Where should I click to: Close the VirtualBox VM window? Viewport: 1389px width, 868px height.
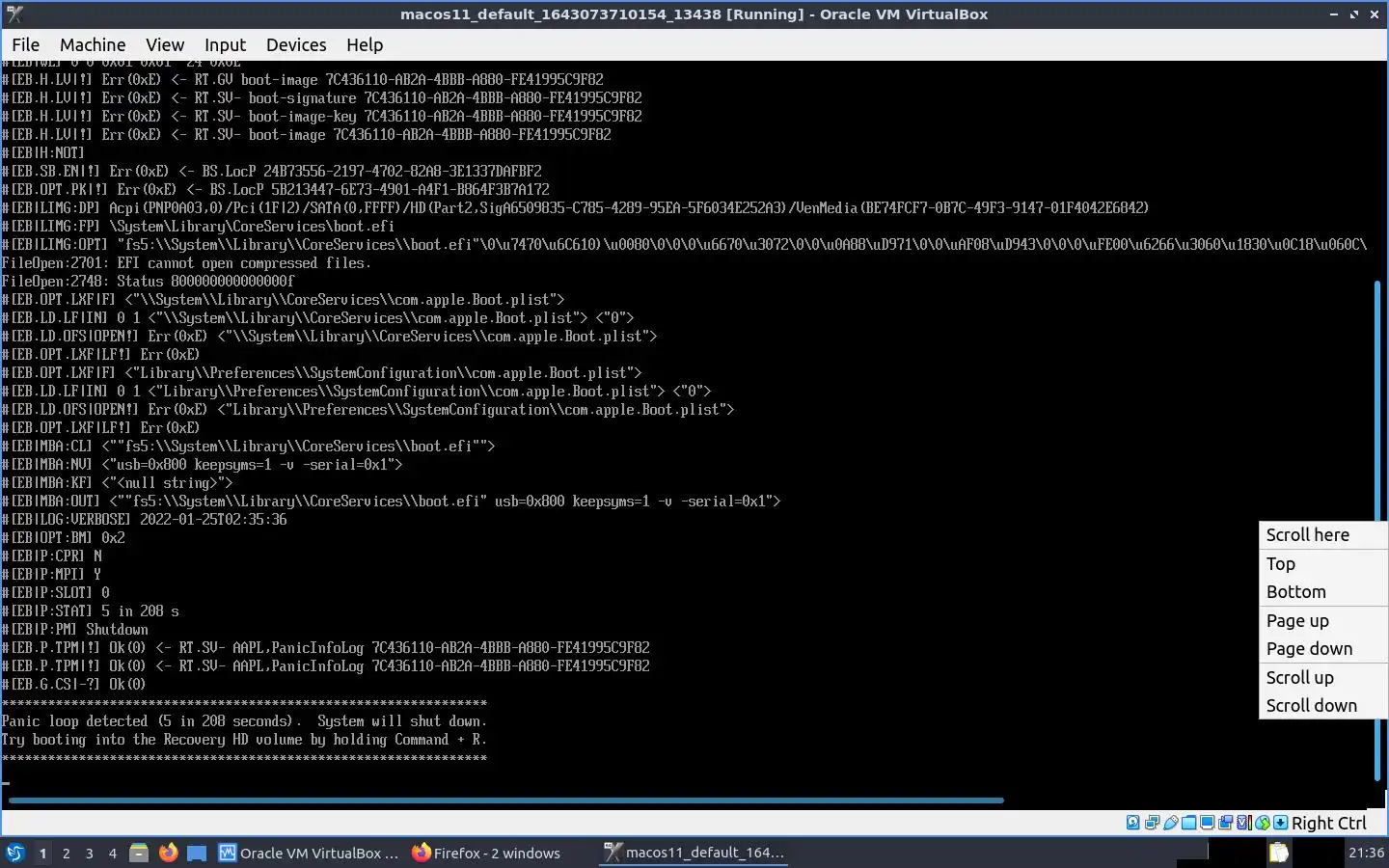tap(1375, 14)
